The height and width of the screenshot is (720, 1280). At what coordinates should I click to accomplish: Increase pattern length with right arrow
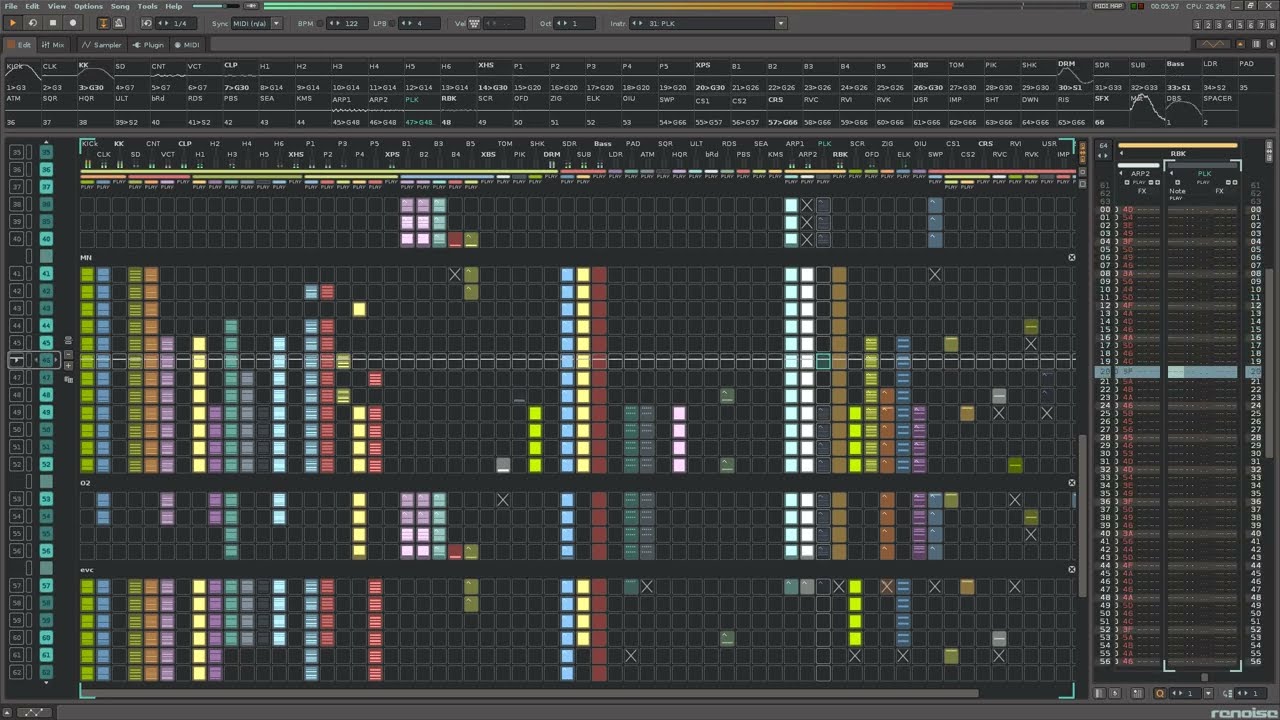click(1104, 157)
